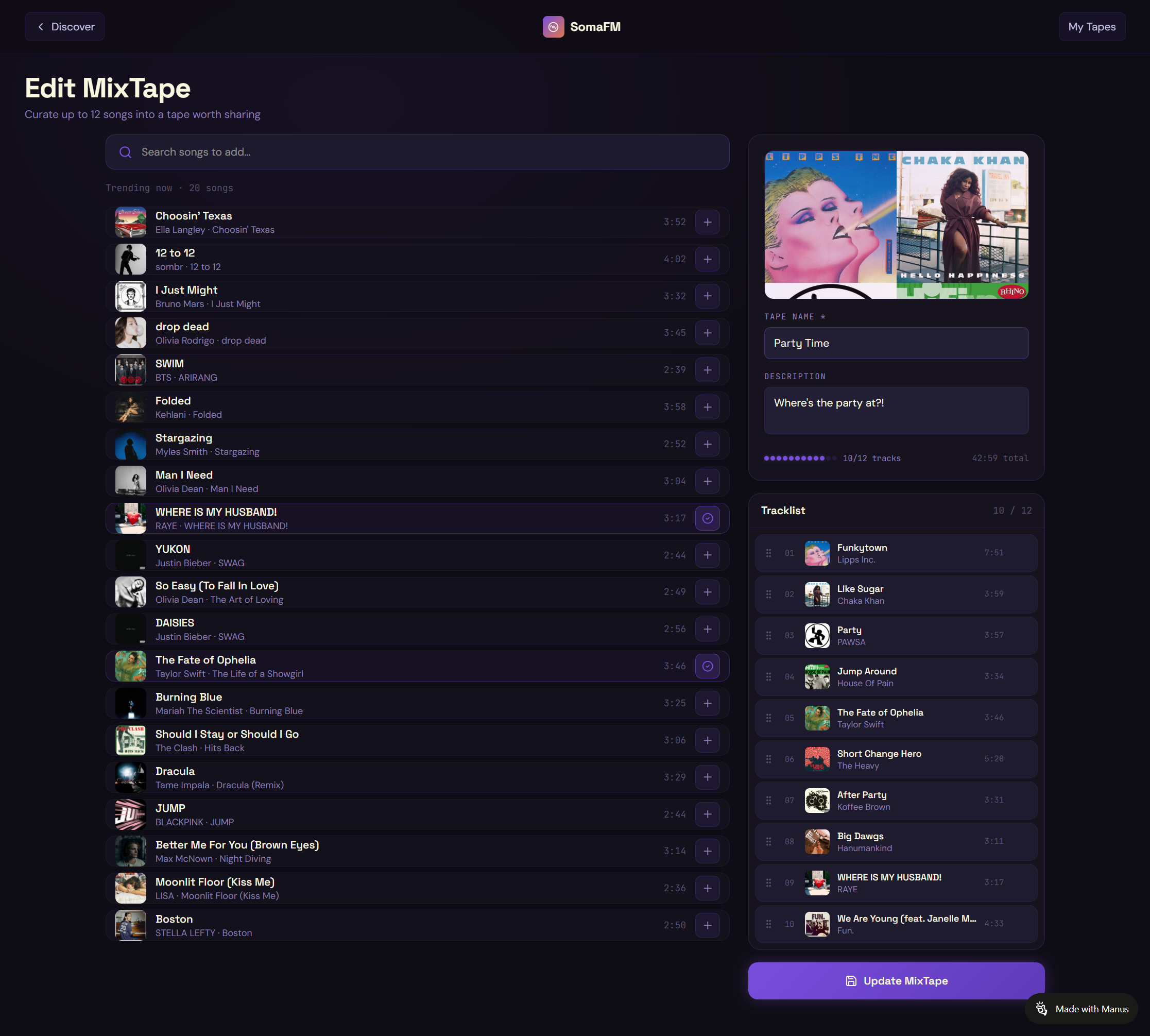Add Moonlit Floor (Kiss Me)
The image size is (1150, 1036).
(707, 888)
